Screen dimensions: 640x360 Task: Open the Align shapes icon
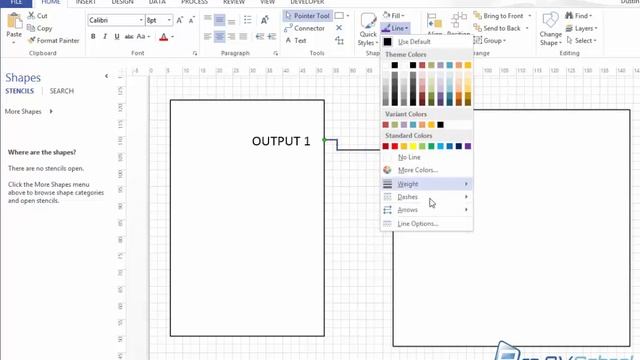434,20
